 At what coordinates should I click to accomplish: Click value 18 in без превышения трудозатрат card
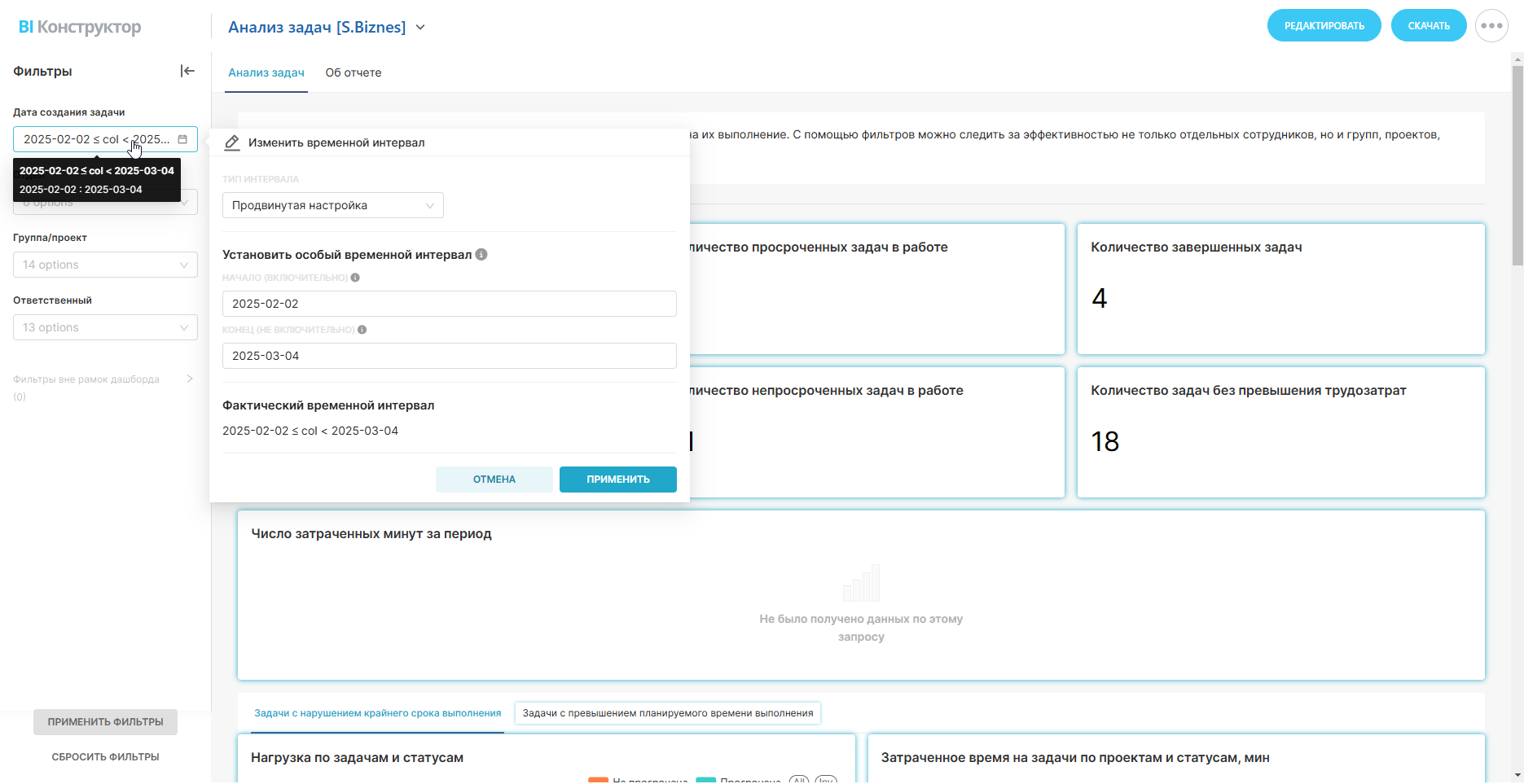pyautogui.click(x=1105, y=442)
